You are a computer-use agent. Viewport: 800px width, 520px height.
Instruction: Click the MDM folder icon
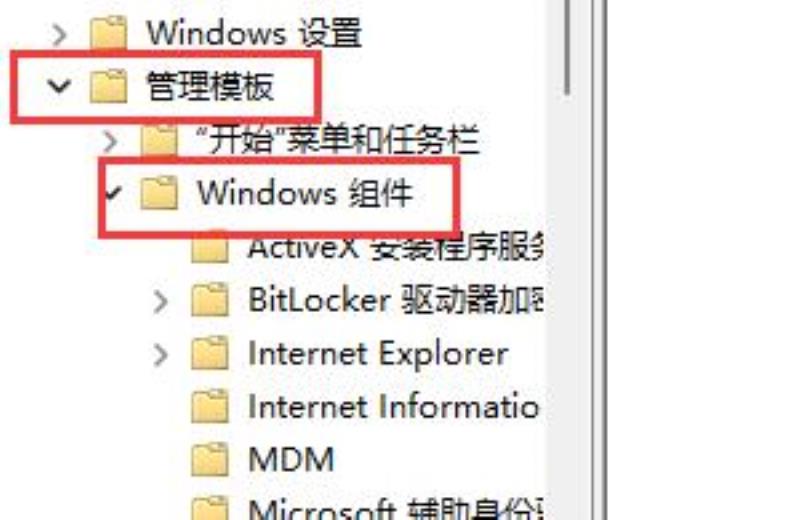210,459
